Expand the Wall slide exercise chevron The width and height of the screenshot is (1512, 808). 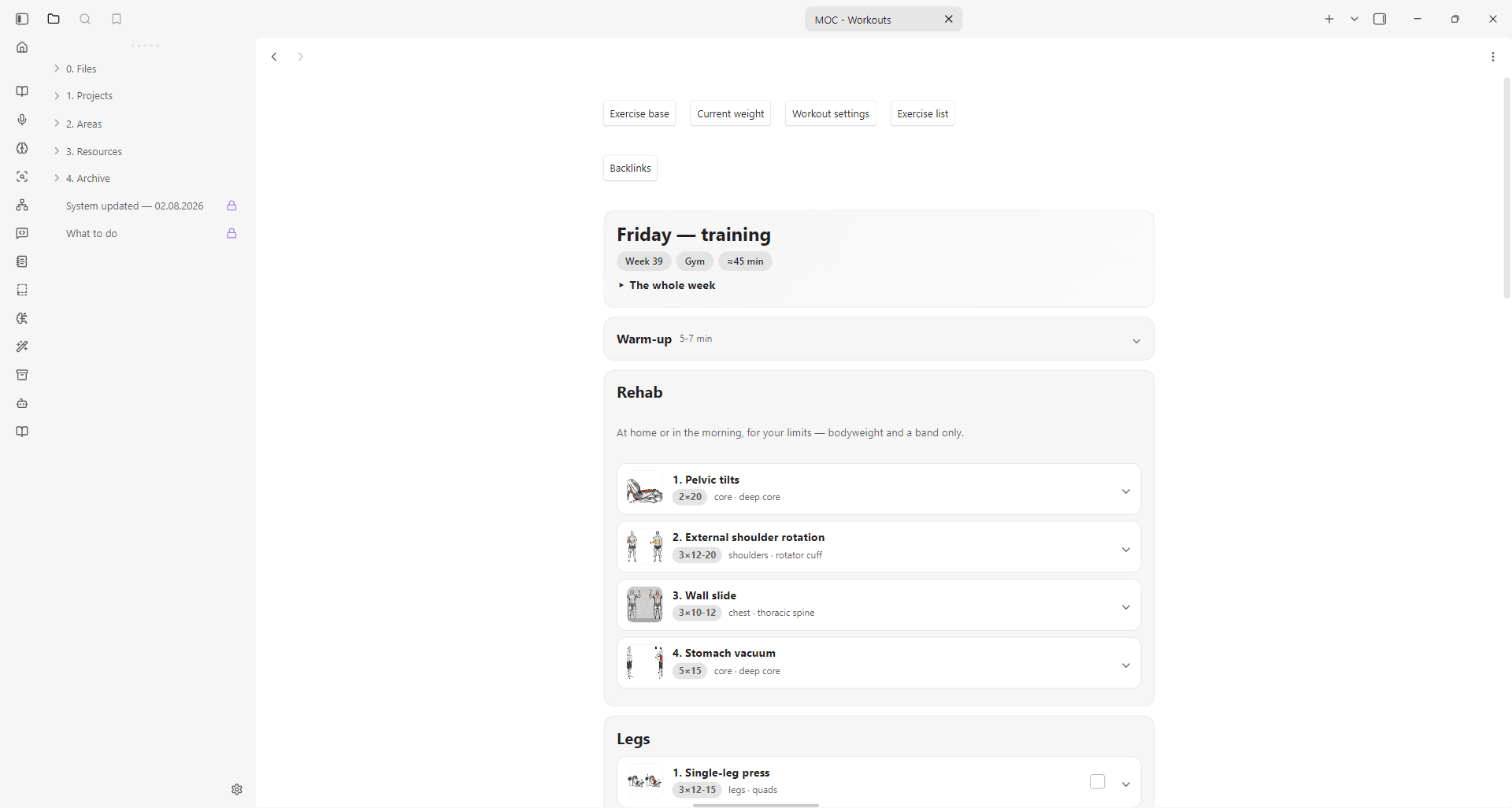pos(1126,607)
